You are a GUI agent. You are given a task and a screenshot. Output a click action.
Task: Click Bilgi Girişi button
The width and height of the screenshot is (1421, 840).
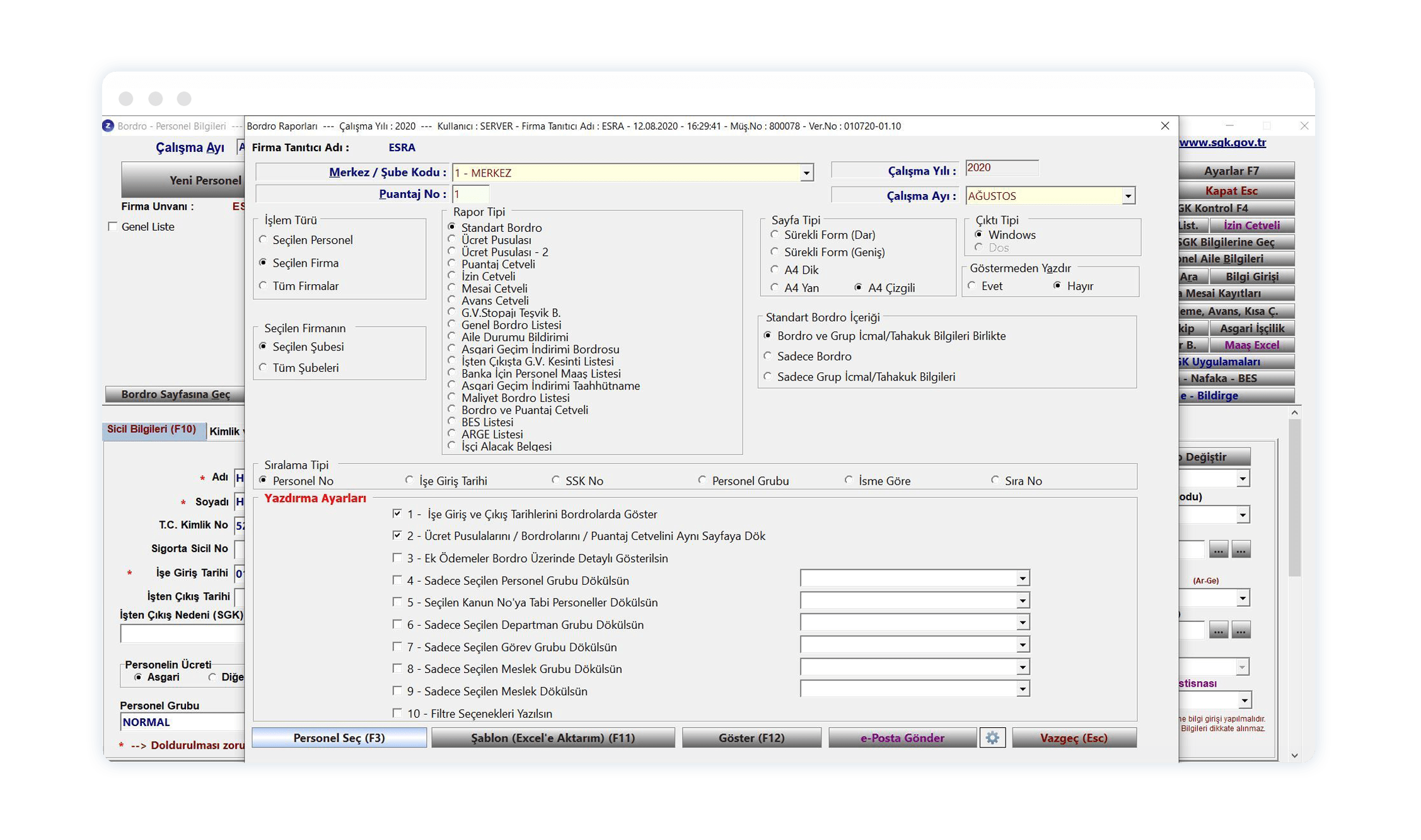1251,277
